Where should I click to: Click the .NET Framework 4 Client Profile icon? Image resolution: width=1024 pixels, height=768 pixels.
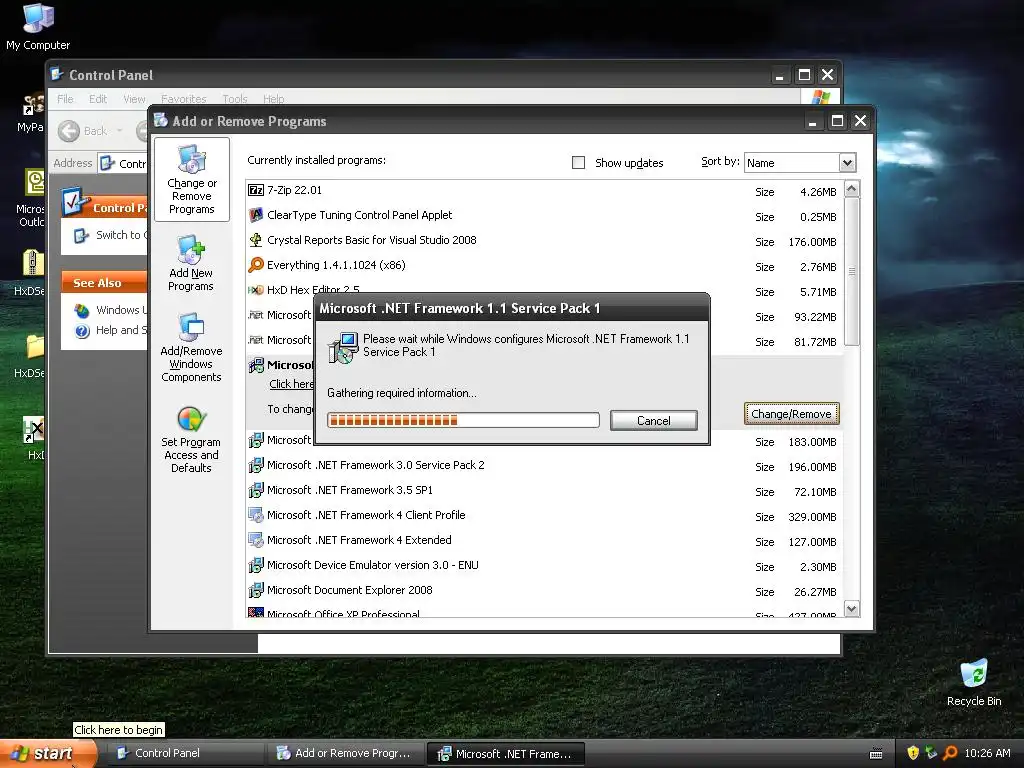256,515
